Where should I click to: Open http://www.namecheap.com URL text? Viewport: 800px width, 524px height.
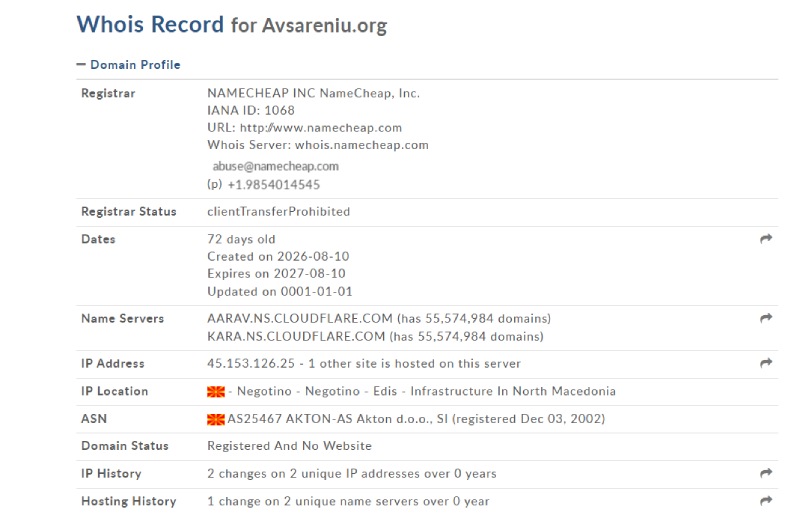pyautogui.click(x=321, y=128)
